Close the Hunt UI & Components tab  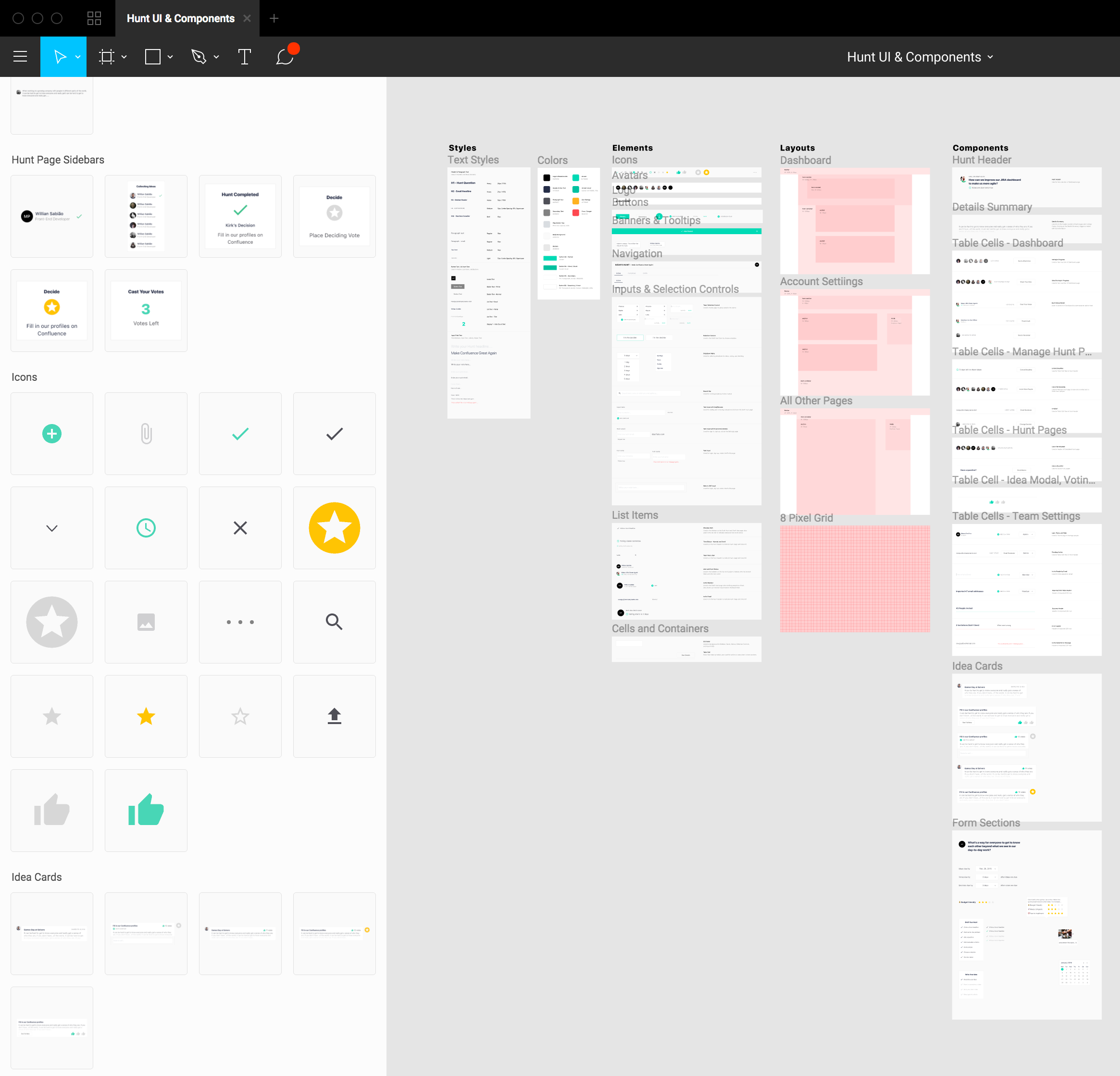tap(247, 18)
